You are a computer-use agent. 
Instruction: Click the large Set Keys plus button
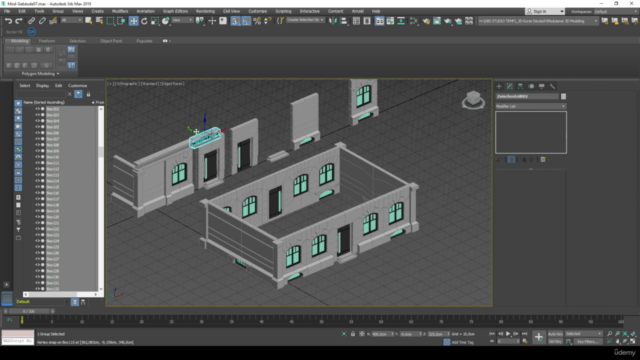[539, 337]
